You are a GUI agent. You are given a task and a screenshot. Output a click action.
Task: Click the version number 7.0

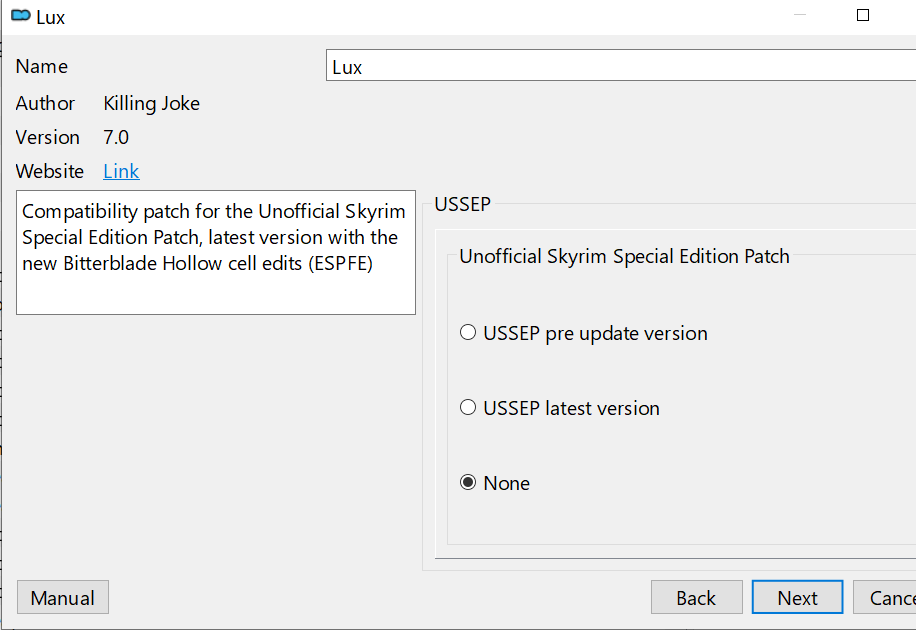(116, 137)
